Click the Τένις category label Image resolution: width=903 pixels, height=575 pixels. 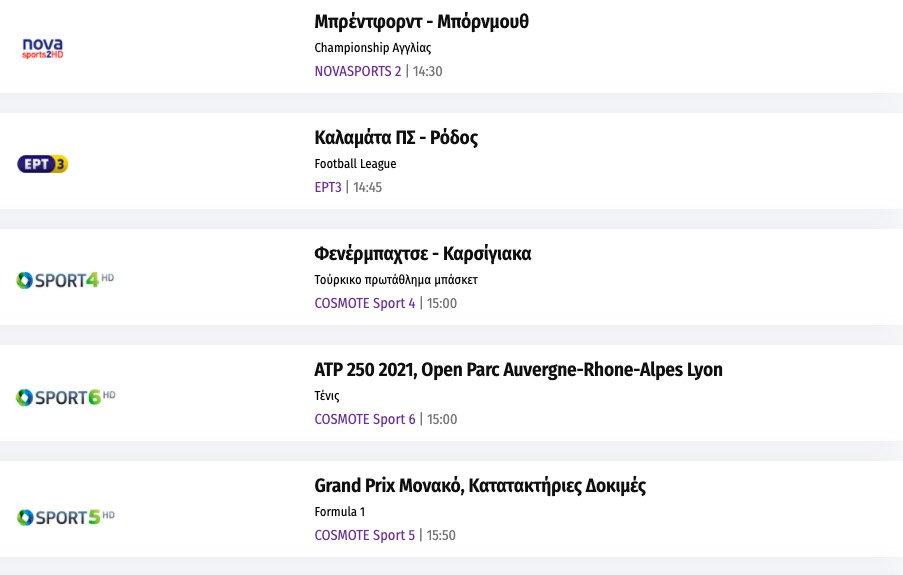tap(327, 396)
